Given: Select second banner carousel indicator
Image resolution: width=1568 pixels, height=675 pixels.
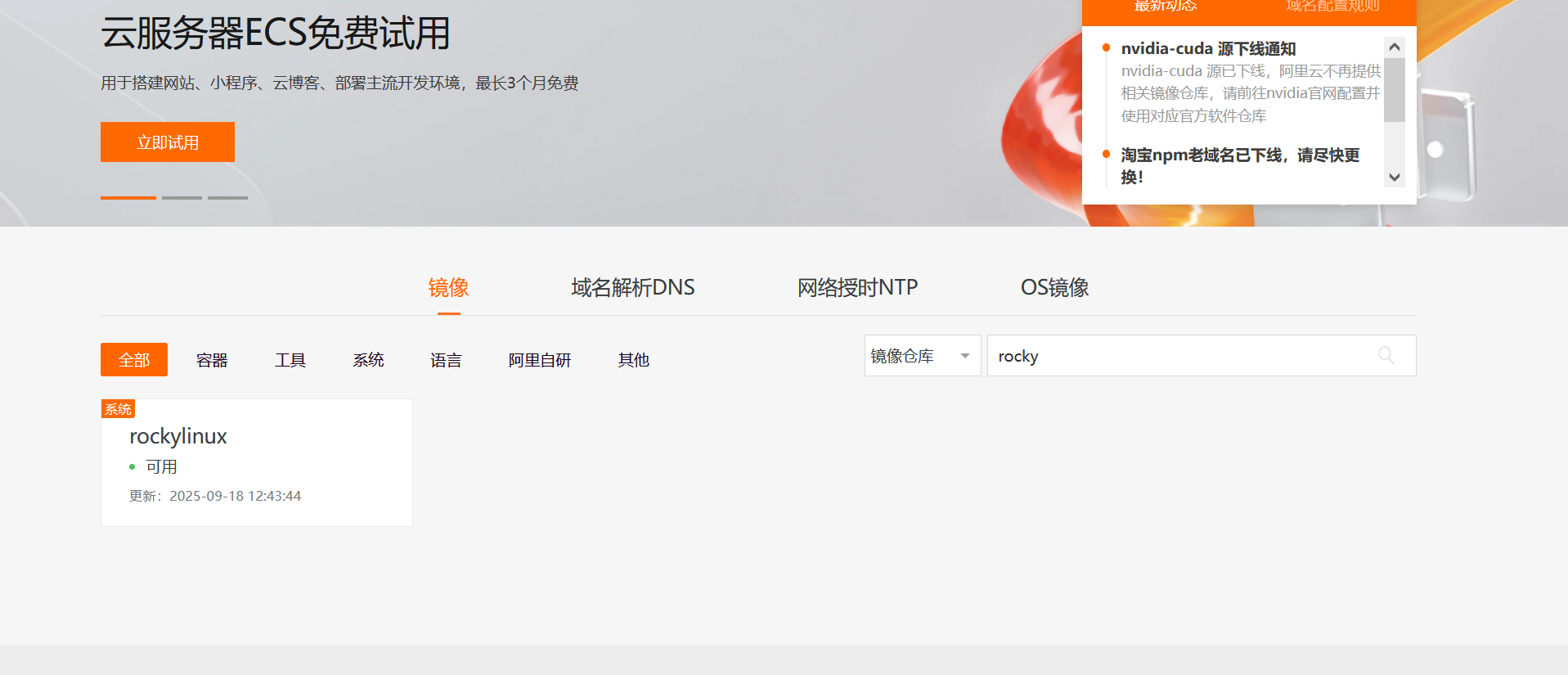Looking at the screenshot, I should (x=182, y=198).
